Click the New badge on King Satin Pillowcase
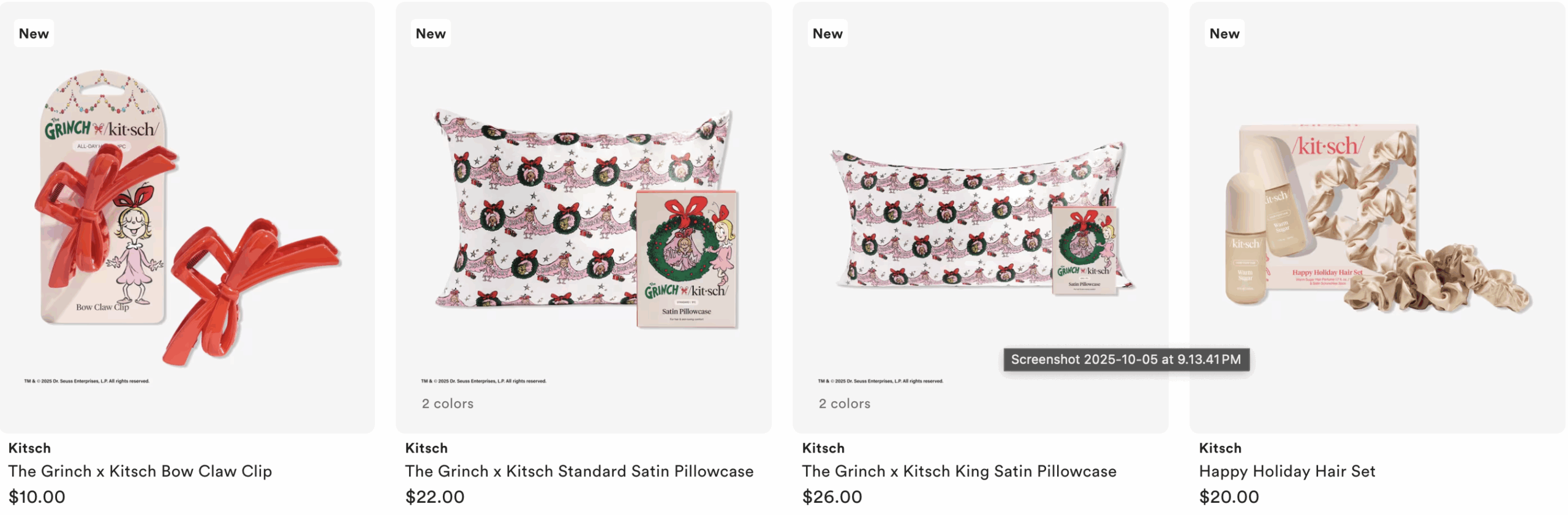 [x=827, y=34]
